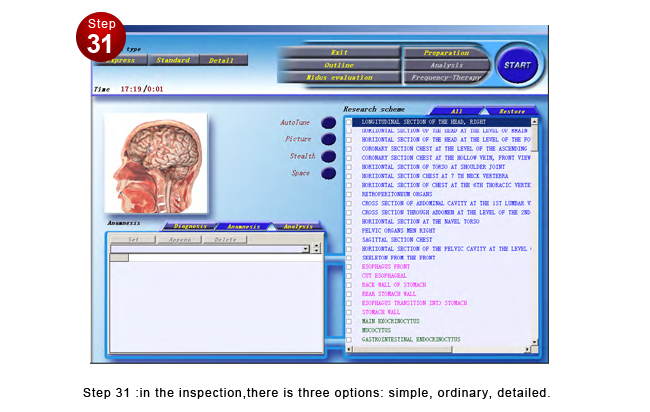Click the brain anatomy picture
The height and width of the screenshot is (412, 650).
point(157,163)
